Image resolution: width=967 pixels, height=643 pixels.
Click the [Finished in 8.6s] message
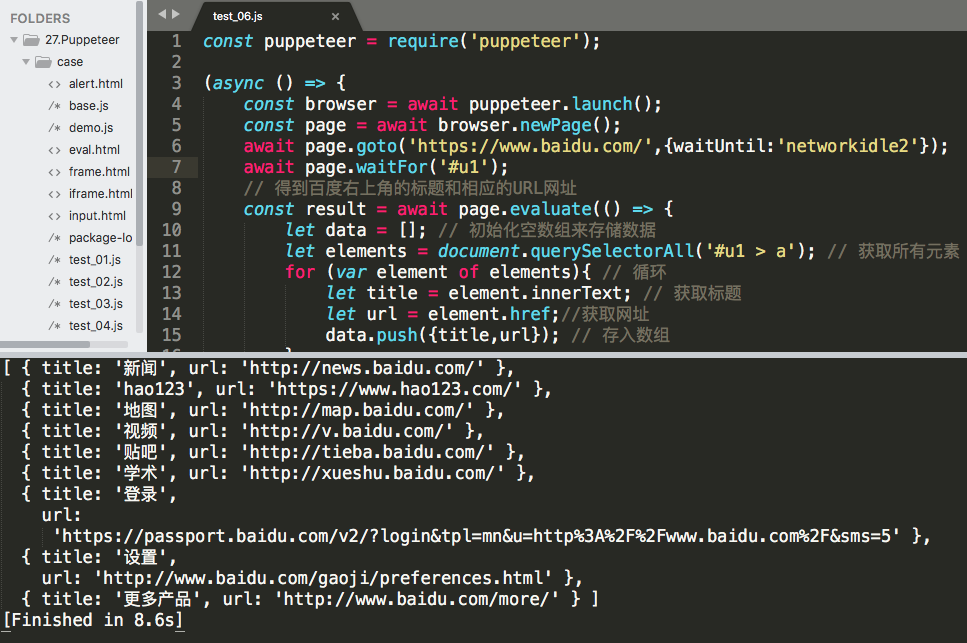(93, 620)
